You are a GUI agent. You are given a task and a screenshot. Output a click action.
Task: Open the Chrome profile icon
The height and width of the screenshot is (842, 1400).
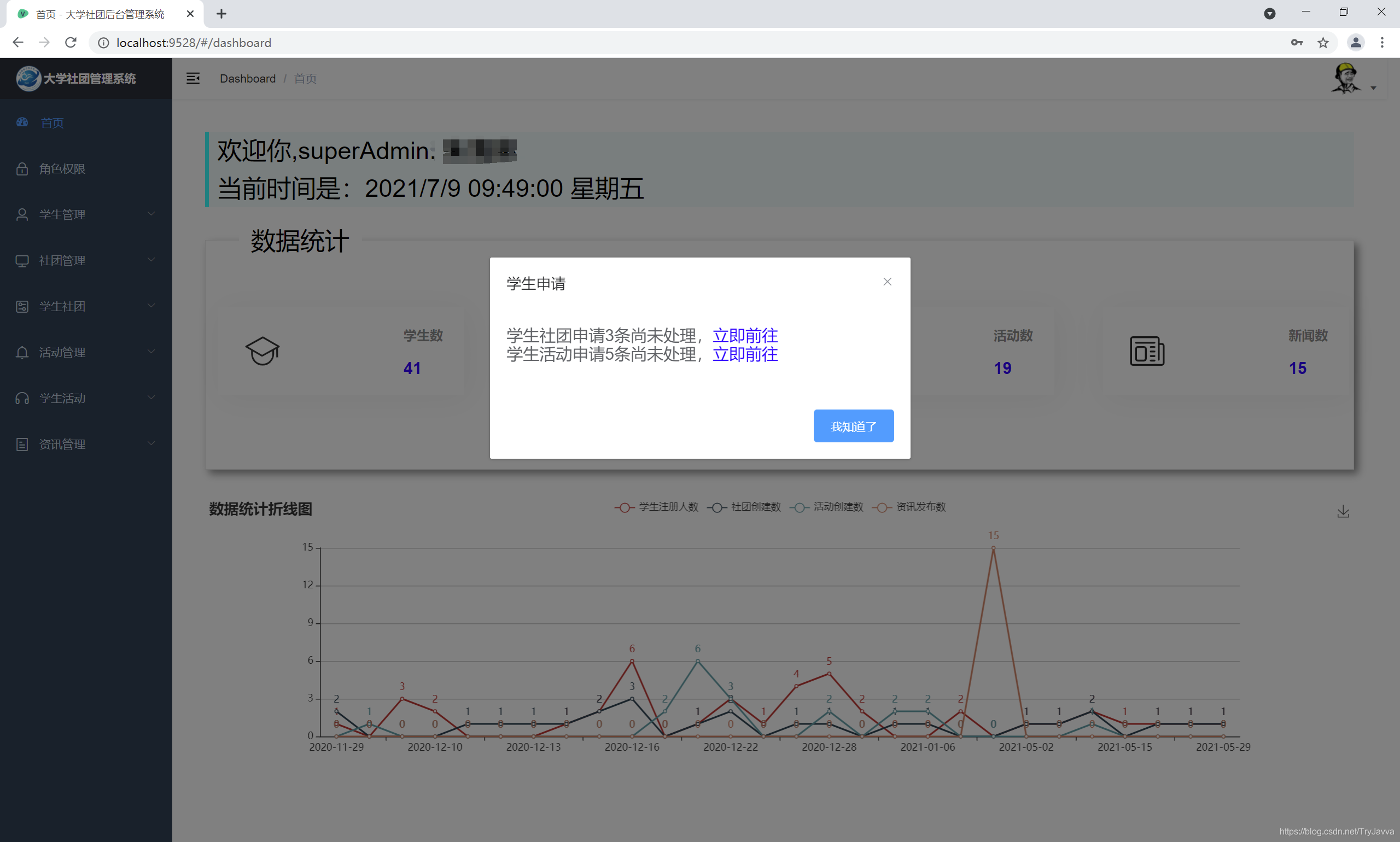point(1355,43)
